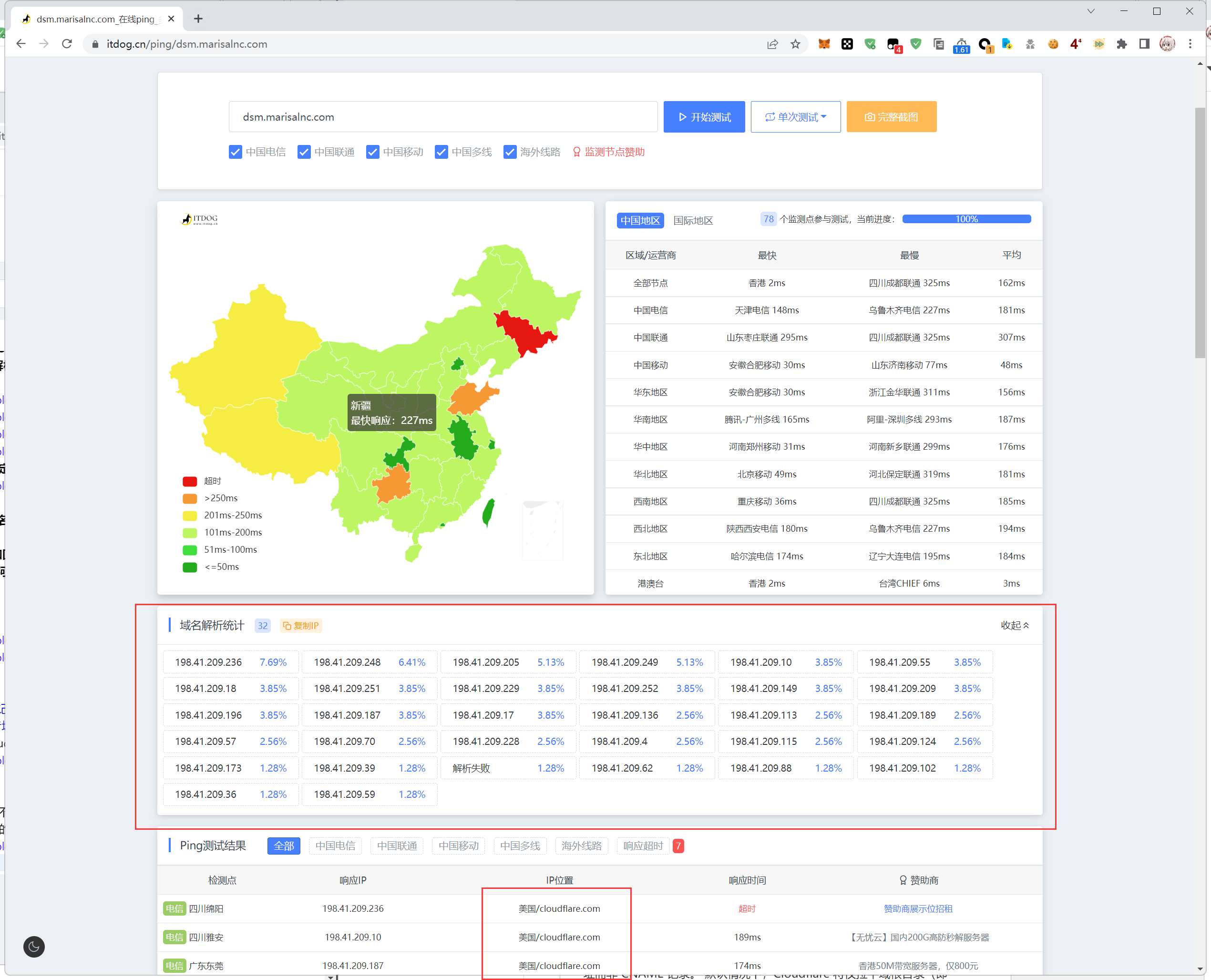This screenshot has width=1211, height=980.
Task: Uncheck the 中国联通 checkbox
Action: click(x=304, y=152)
